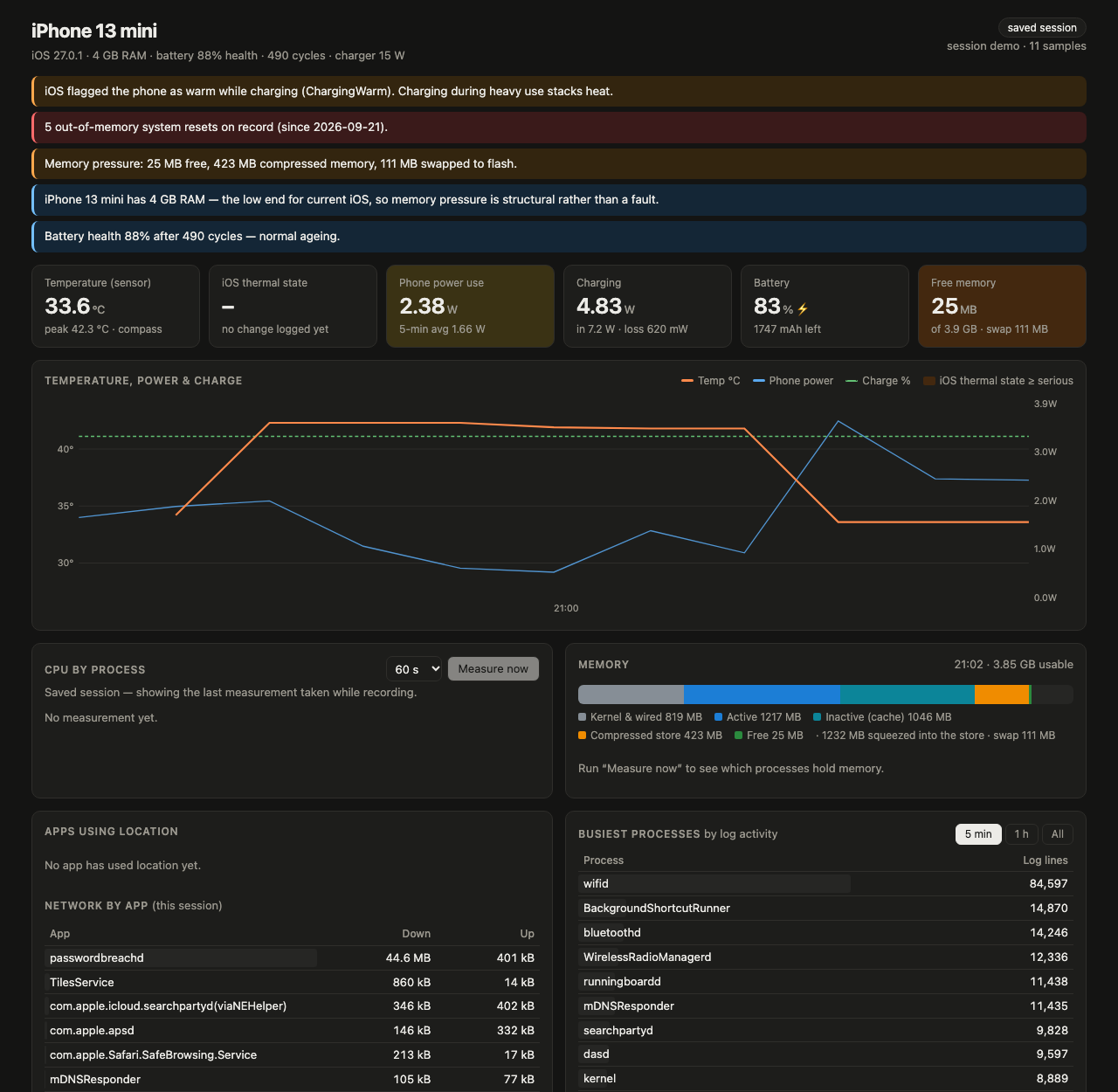Click the Charging 4.83 W card
This screenshot has height=1092, width=1118.
pos(647,307)
